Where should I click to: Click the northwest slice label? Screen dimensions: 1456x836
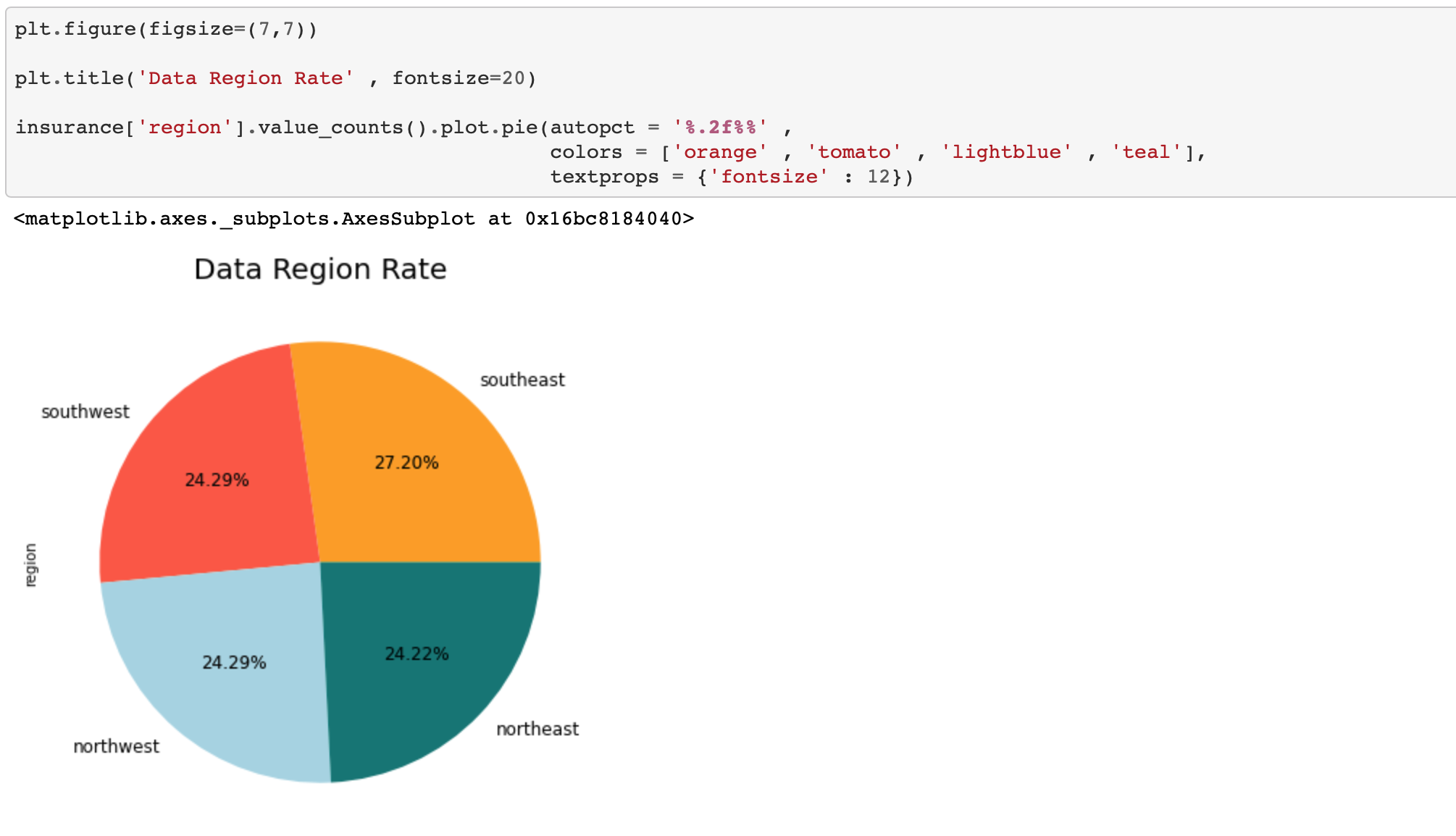tap(116, 747)
